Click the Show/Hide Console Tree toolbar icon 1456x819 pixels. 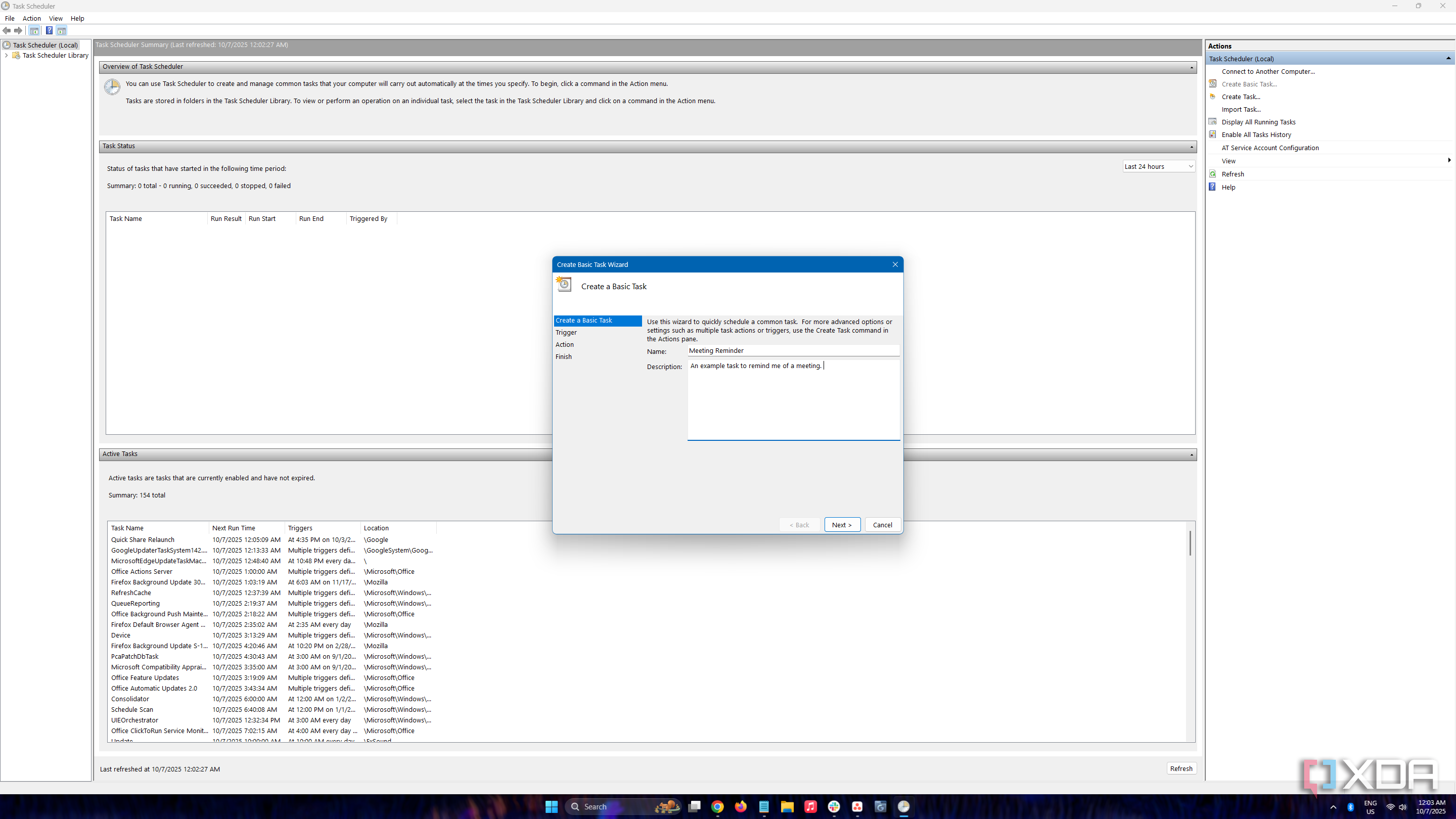[34, 30]
